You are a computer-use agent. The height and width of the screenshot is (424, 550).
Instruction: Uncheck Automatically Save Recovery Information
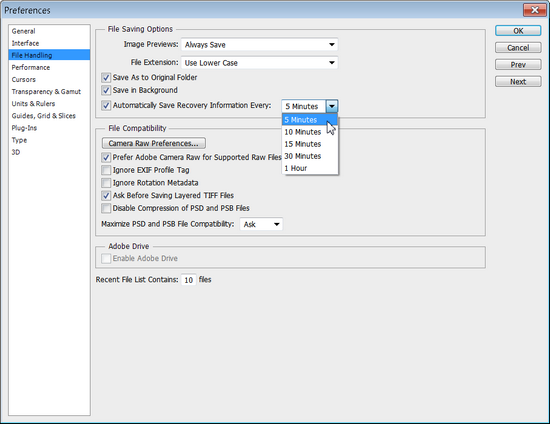pos(106,105)
